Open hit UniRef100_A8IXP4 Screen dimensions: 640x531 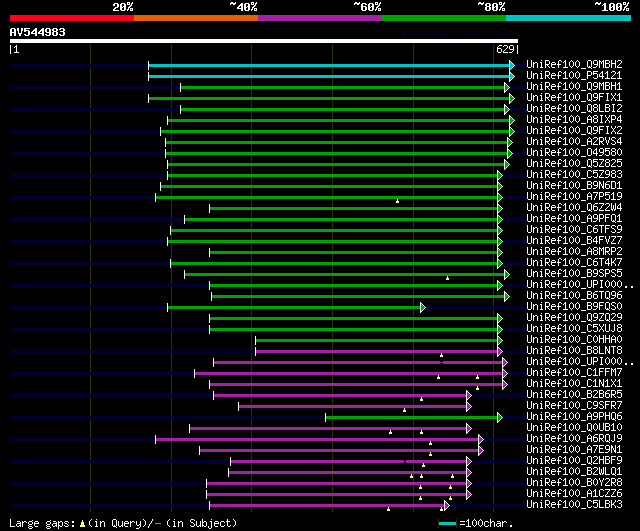[574, 119]
